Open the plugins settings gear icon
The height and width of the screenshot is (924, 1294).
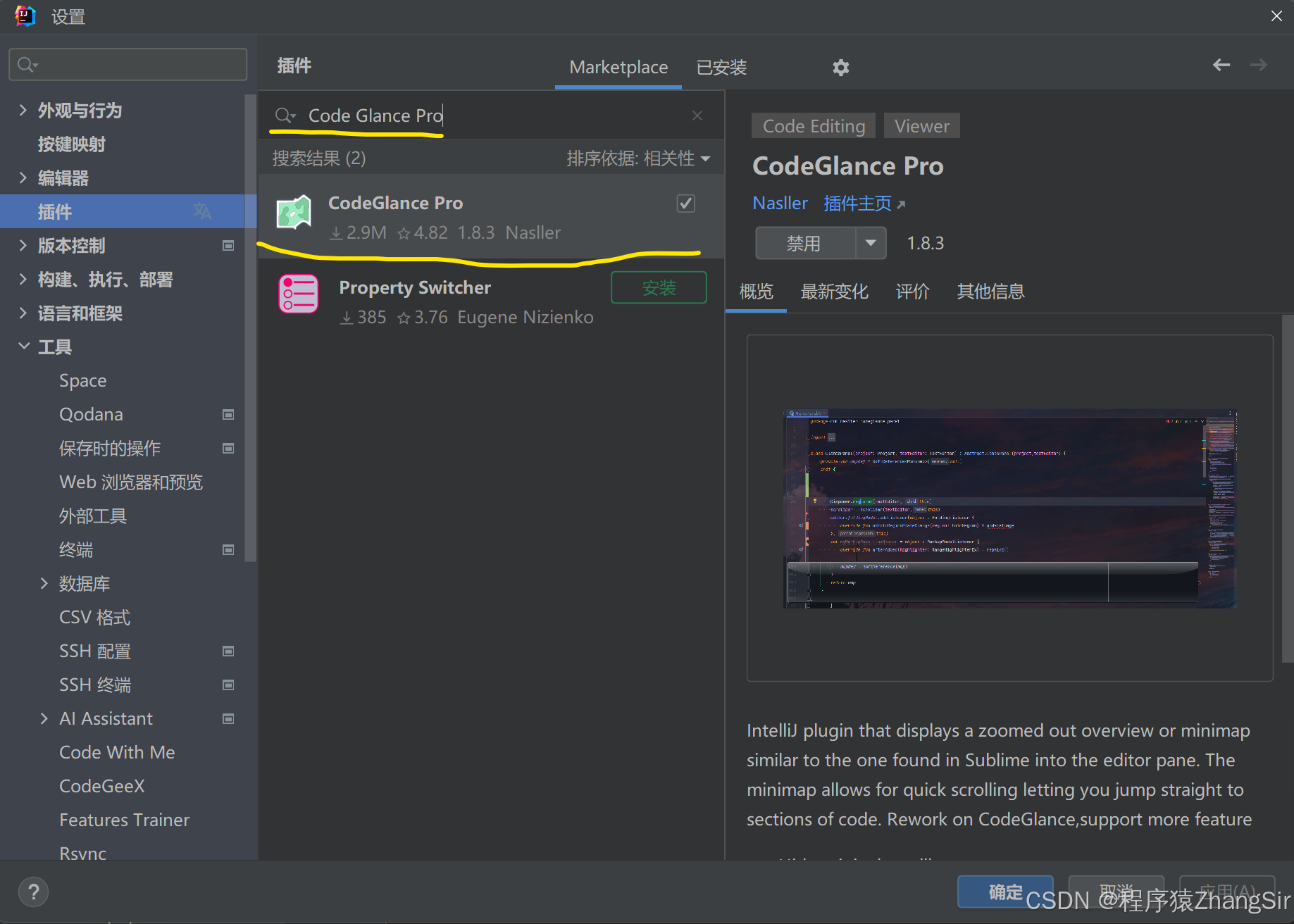[840, 68]
